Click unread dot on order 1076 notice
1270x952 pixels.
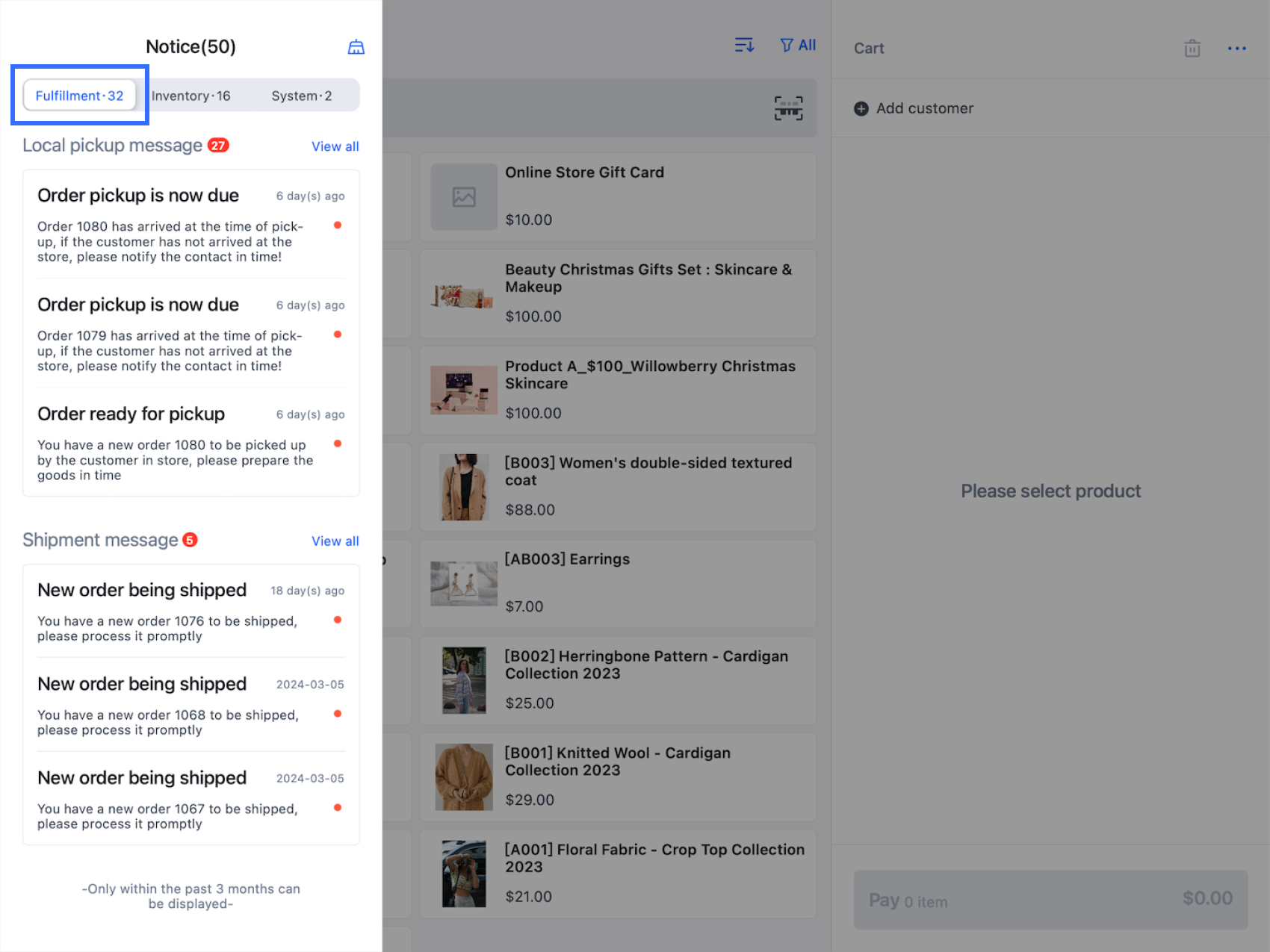click(x=338, y=620)
